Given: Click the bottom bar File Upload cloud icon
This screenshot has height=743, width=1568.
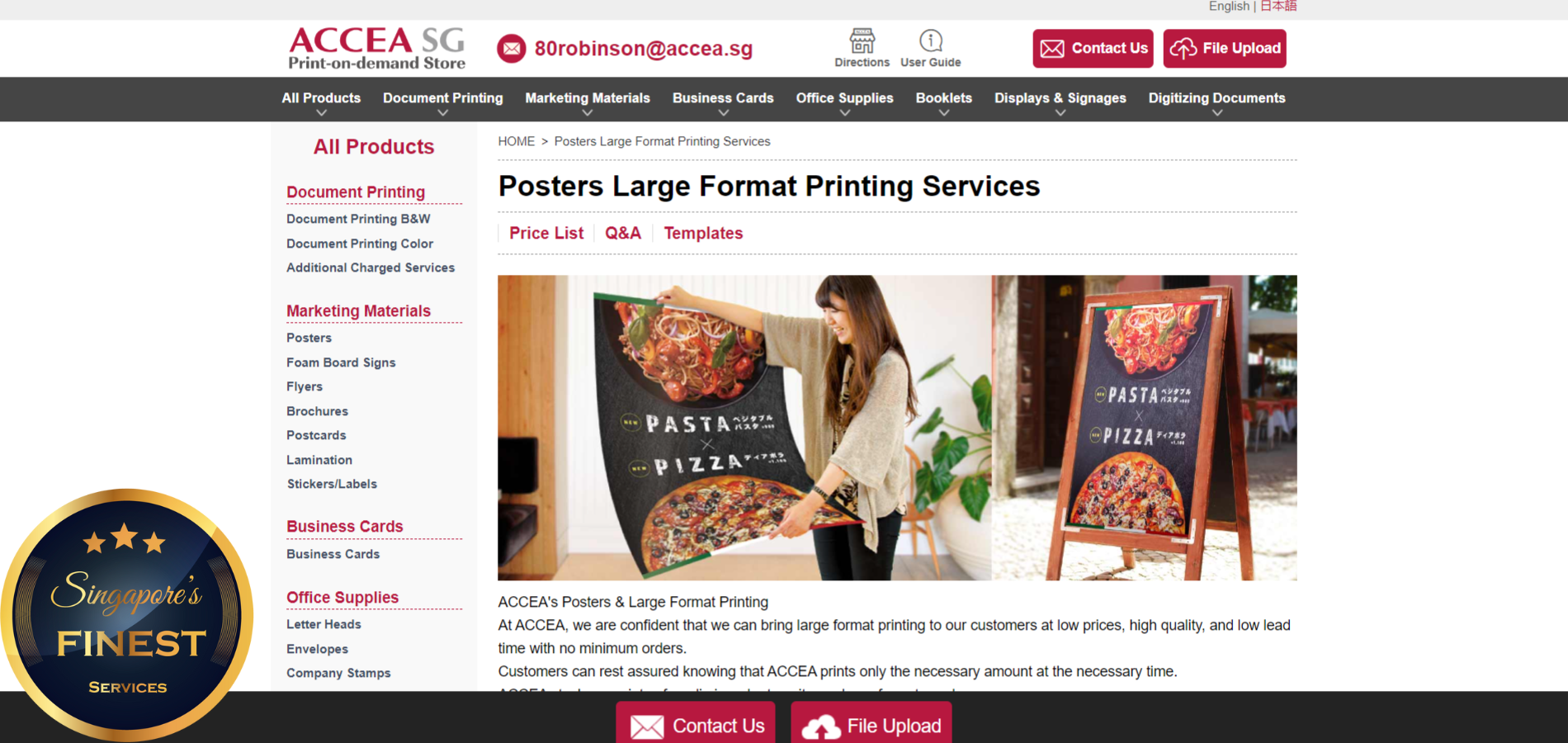Looking at the screenshot, I should 821,727.
